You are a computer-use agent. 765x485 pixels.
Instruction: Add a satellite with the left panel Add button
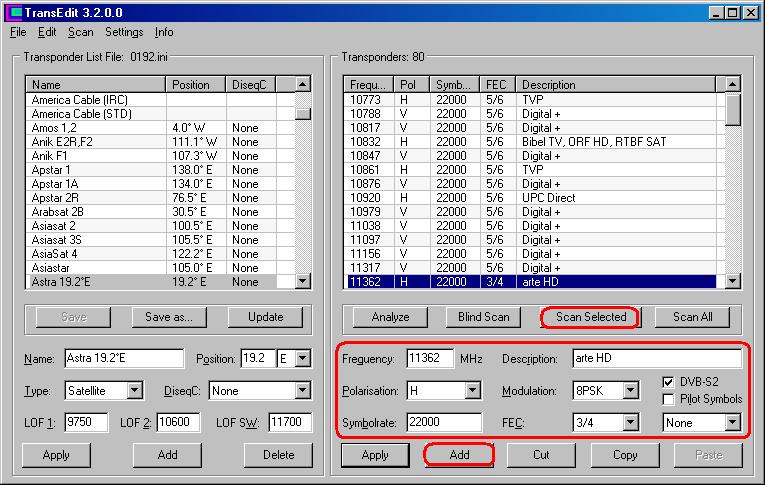click(x=167, y=455)
